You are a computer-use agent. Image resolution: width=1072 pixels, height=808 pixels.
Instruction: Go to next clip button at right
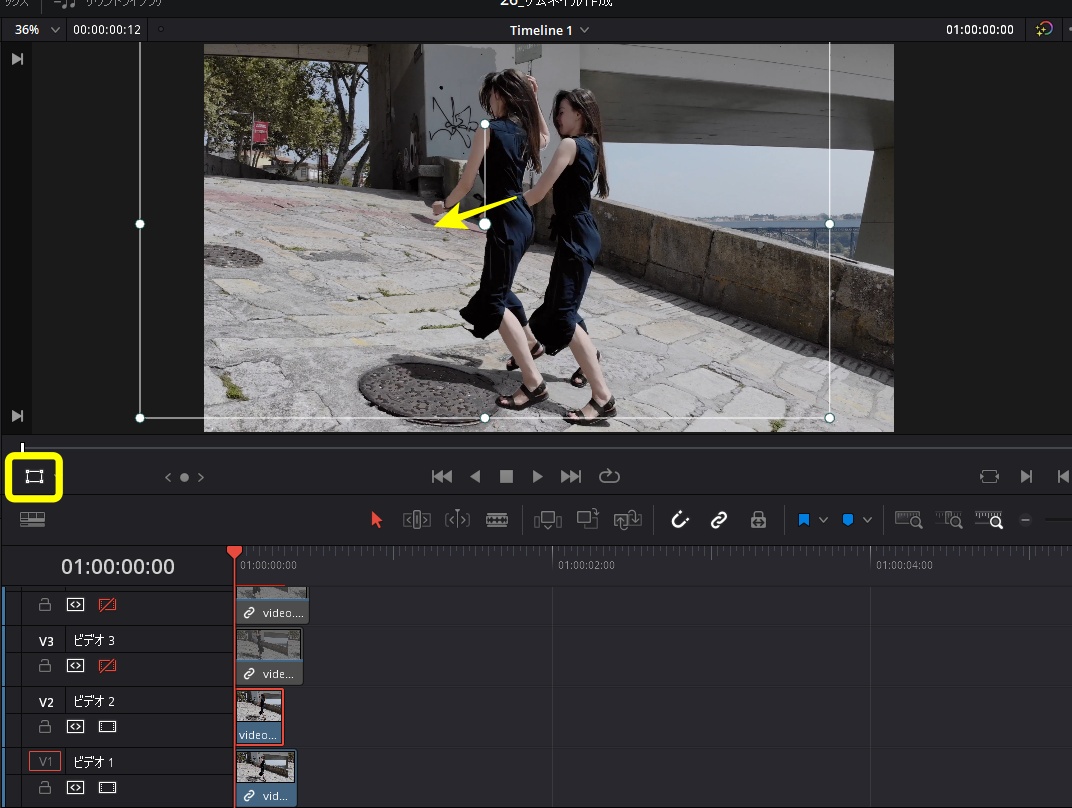point(1026,476)
